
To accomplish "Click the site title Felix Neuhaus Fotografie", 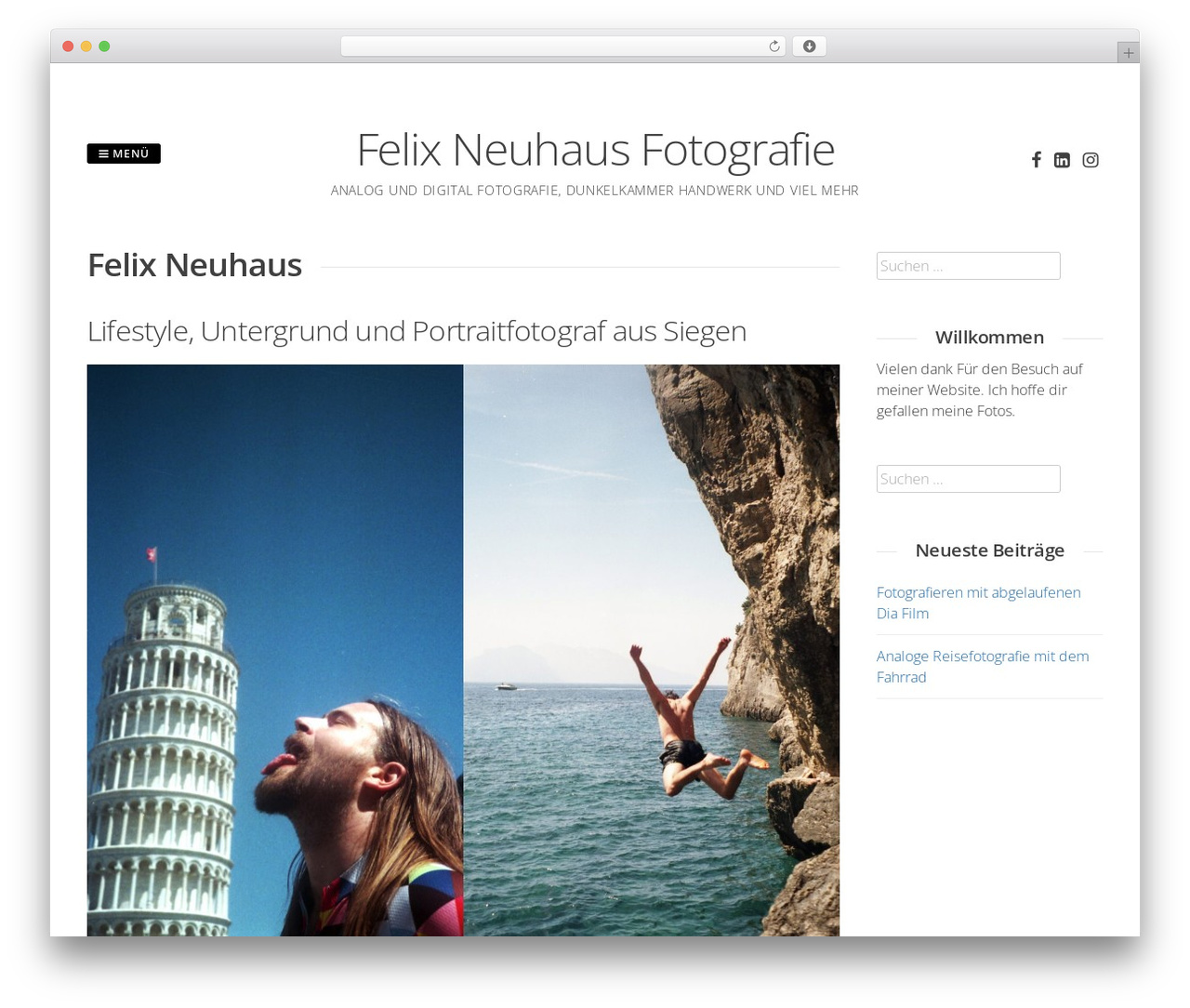I will click(595, 149).
